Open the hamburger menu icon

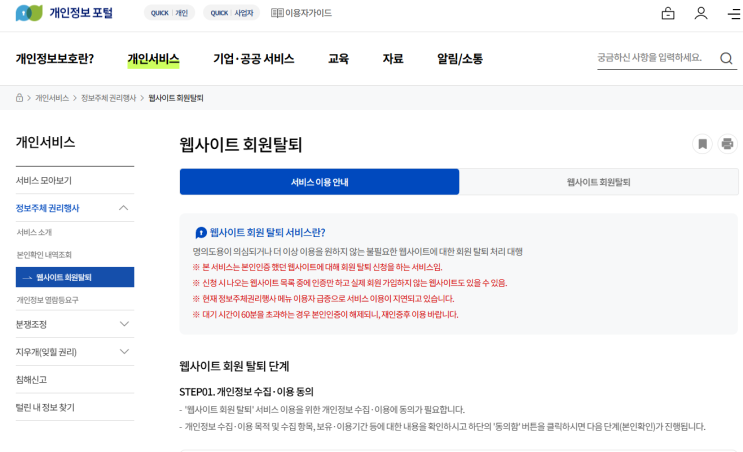point(734,14)
